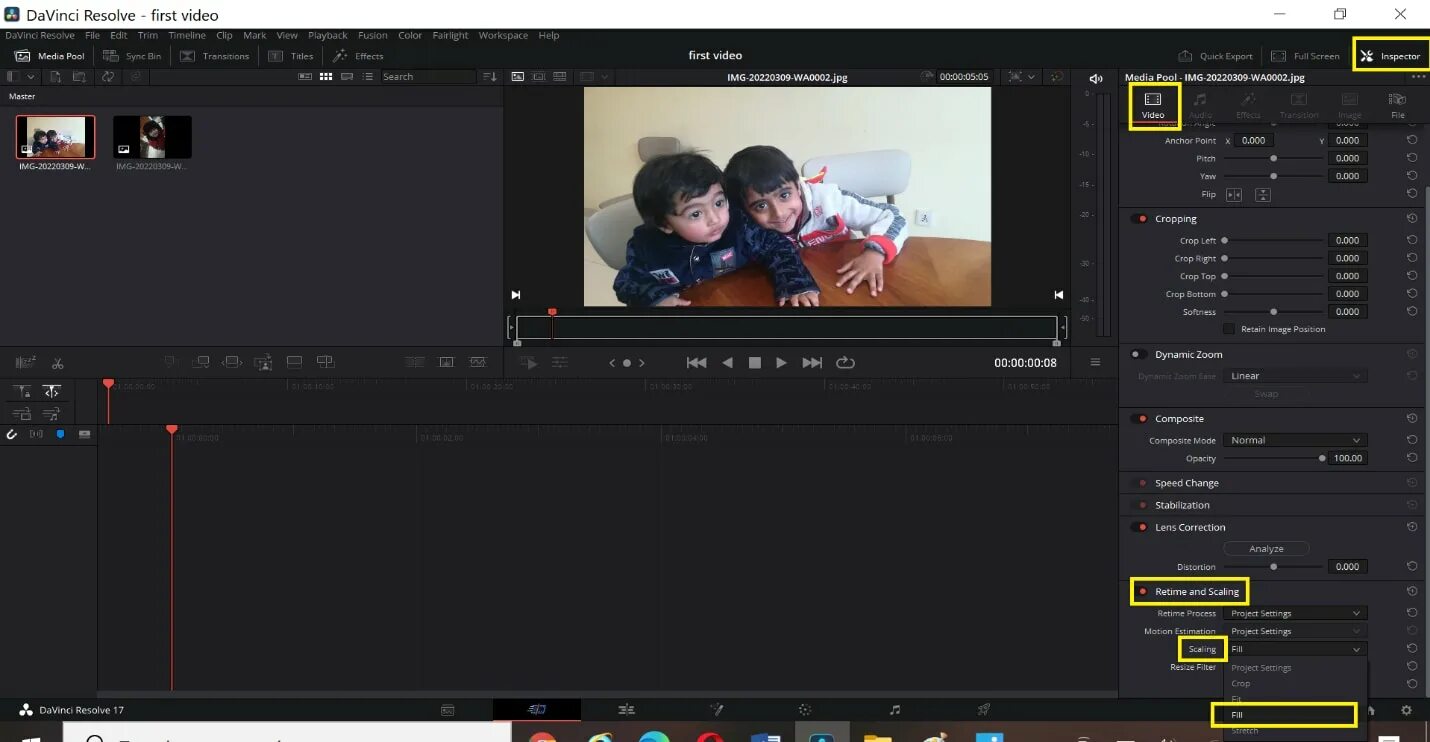Open the Fairlight menu
This screenshot has width=1430, height=742.
(x=450, y=35)
